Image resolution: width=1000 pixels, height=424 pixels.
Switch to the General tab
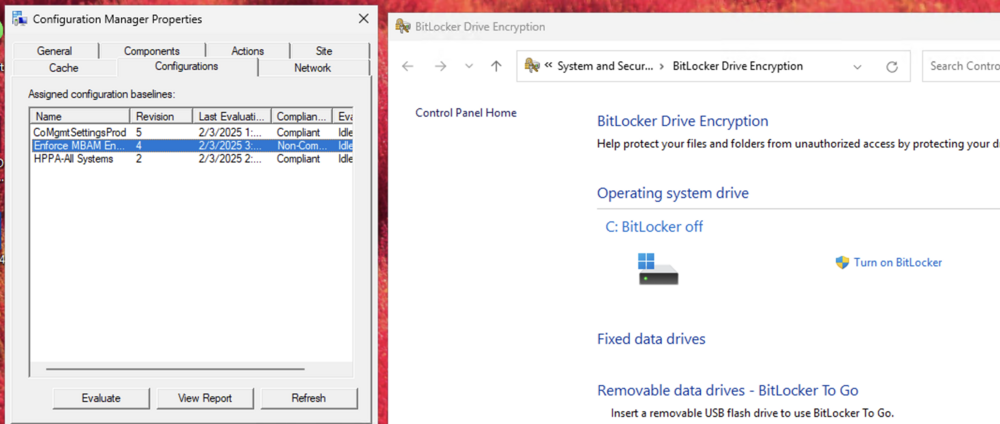[x=54, y=51]
